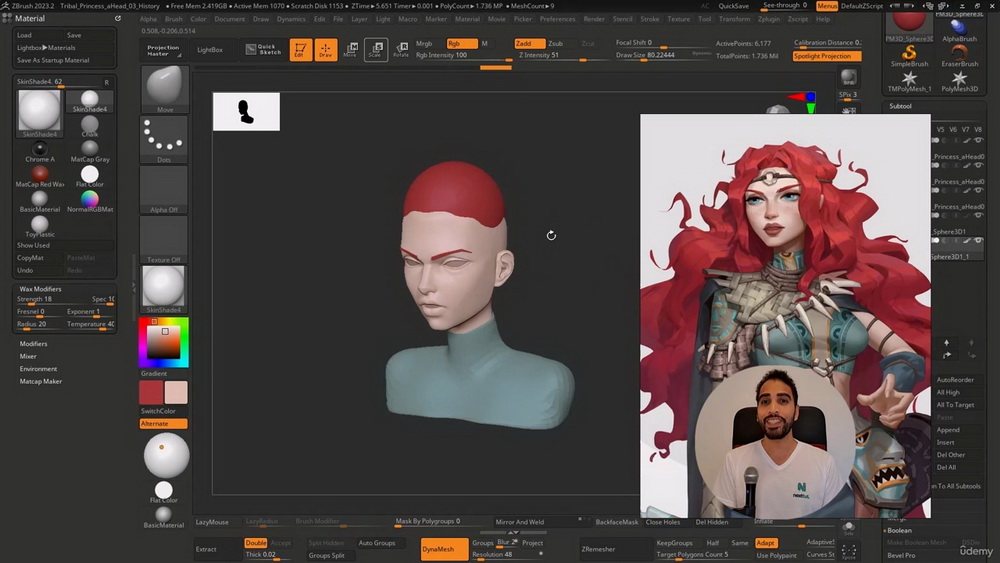Toggle Spotlight Projection
Viewport: 1000px width, 563px height.
[827, 56]
